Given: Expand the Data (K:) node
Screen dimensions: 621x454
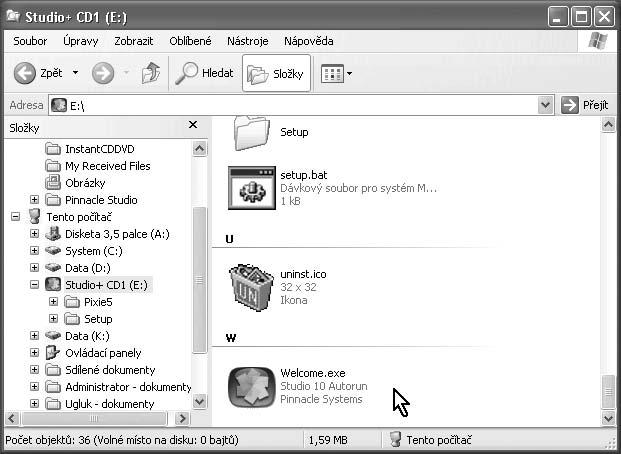Looking at the screenshot, I should coord(34,336).
